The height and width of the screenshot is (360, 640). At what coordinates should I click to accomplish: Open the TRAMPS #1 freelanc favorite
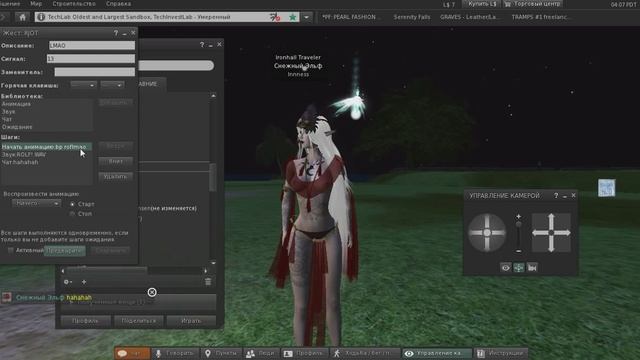pos(539,17)
